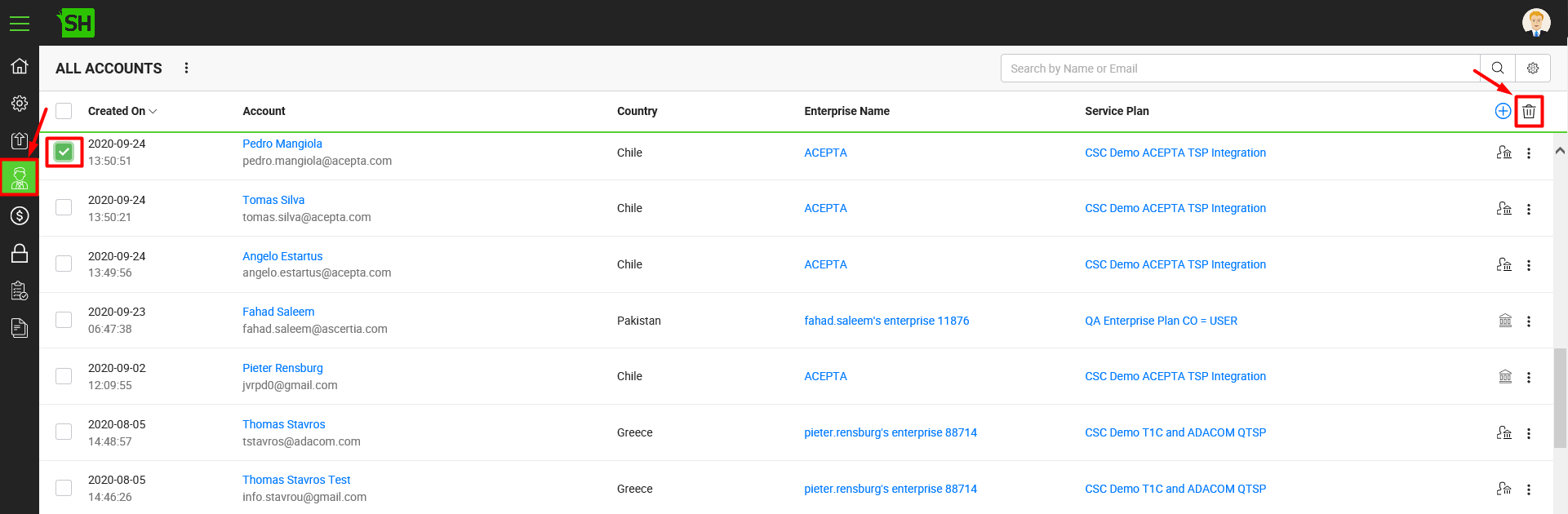The image size is (1568, 514).
Task: Check the Pieter Rensburg row checkbox
Action: point(64,375)
